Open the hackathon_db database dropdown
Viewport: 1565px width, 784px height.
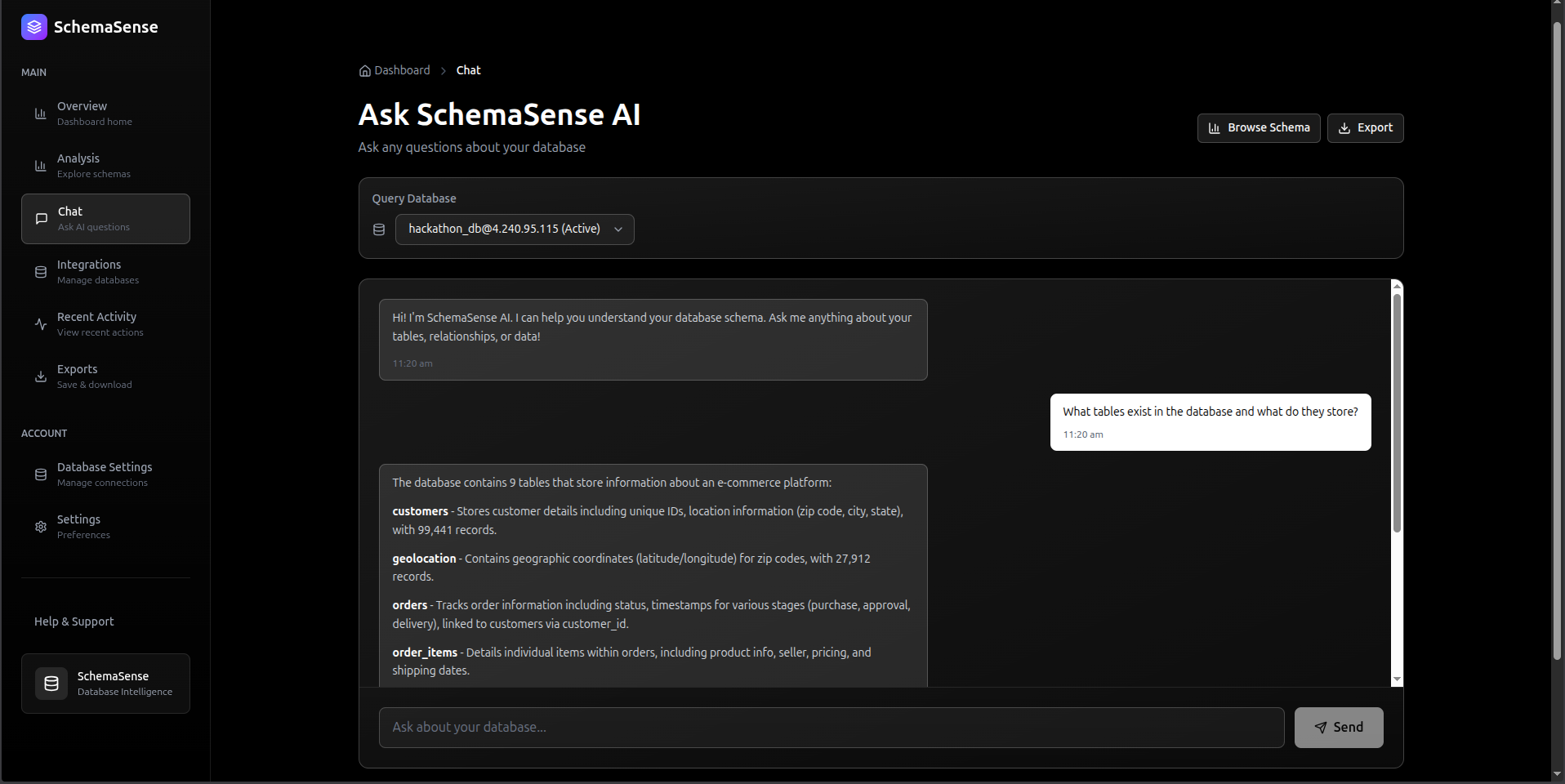(x=514, y=229)
